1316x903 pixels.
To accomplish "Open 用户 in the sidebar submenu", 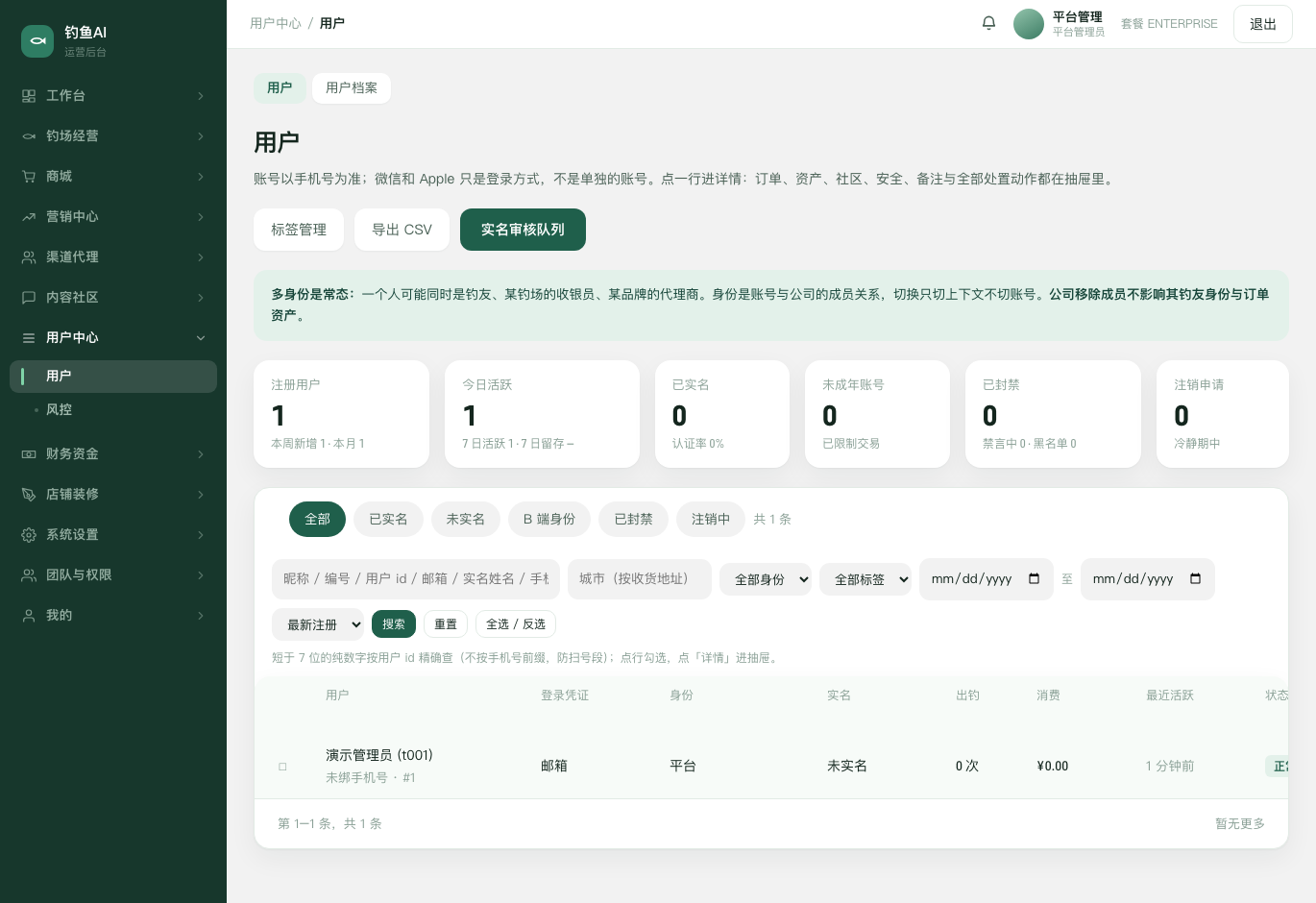I will (x=113, y=377).
